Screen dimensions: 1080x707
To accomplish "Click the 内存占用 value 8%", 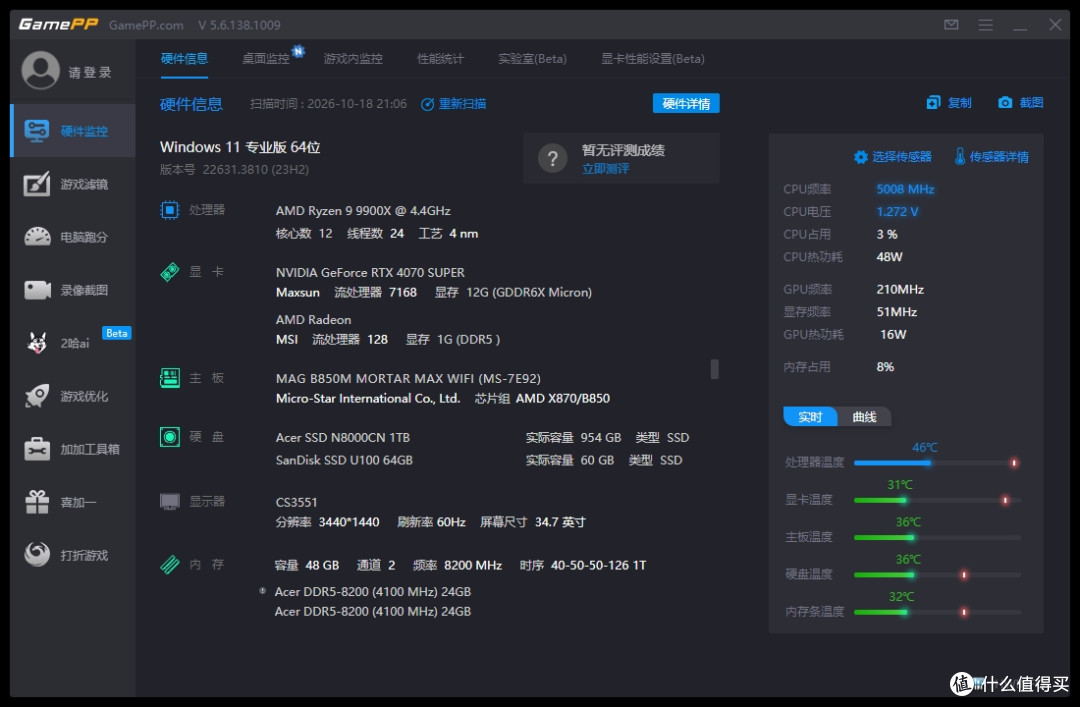I will (885, 367).
